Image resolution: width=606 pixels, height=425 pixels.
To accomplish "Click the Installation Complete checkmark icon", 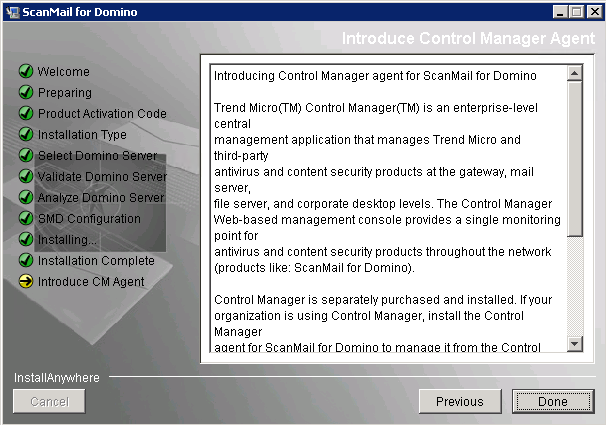I will point(26,261).
